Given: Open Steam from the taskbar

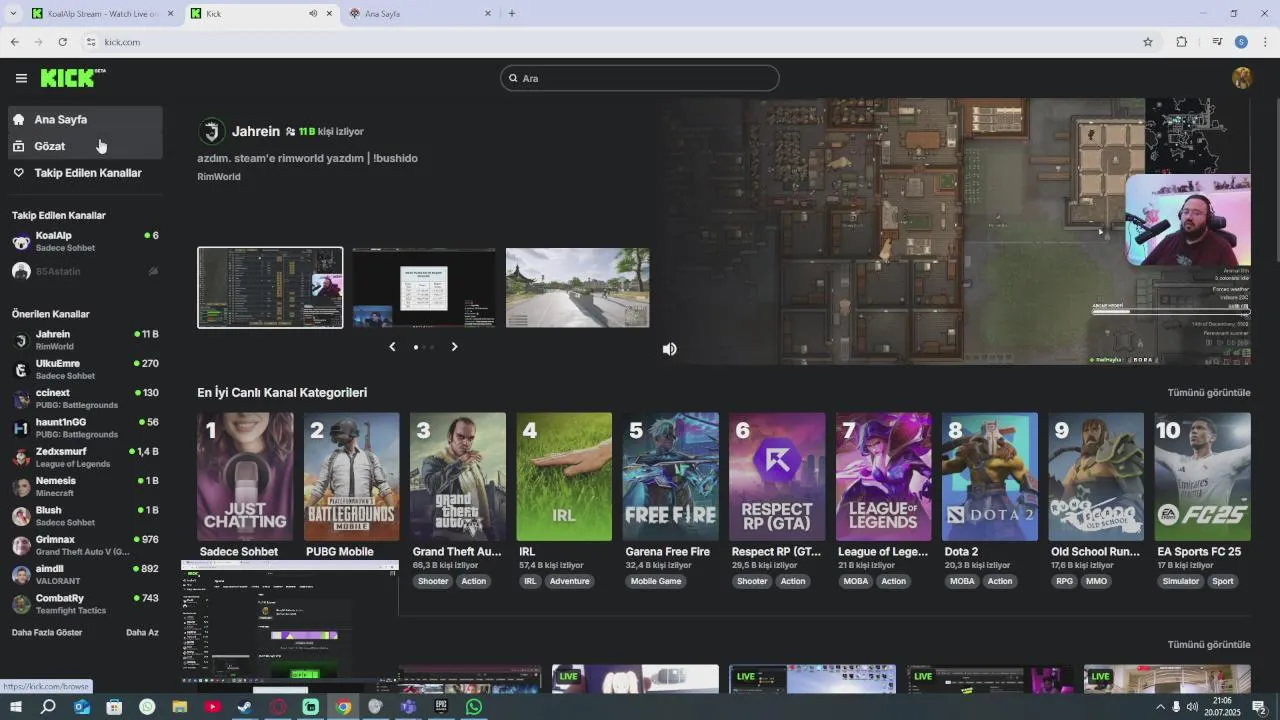Looking at the screenshot, I should pos(245,707).
